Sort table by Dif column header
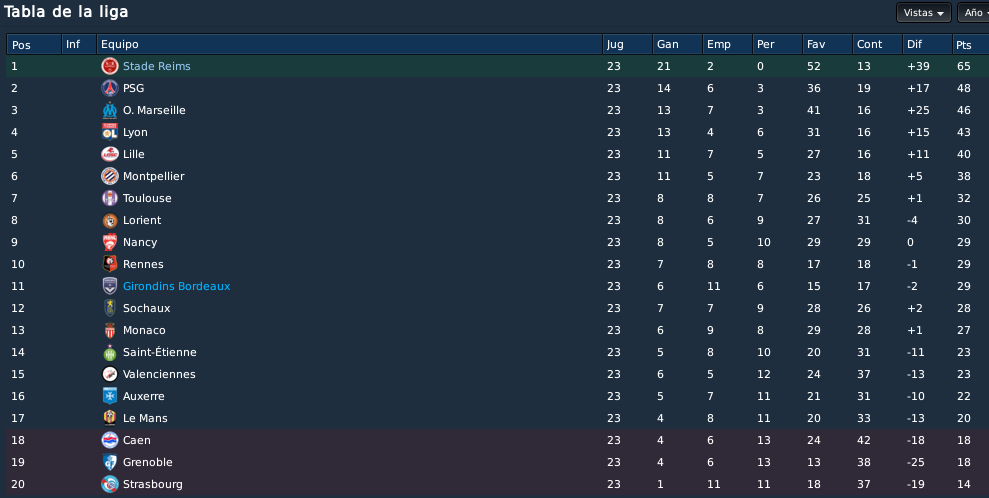This screenshot has height=498, width=989. click(927, 44)
